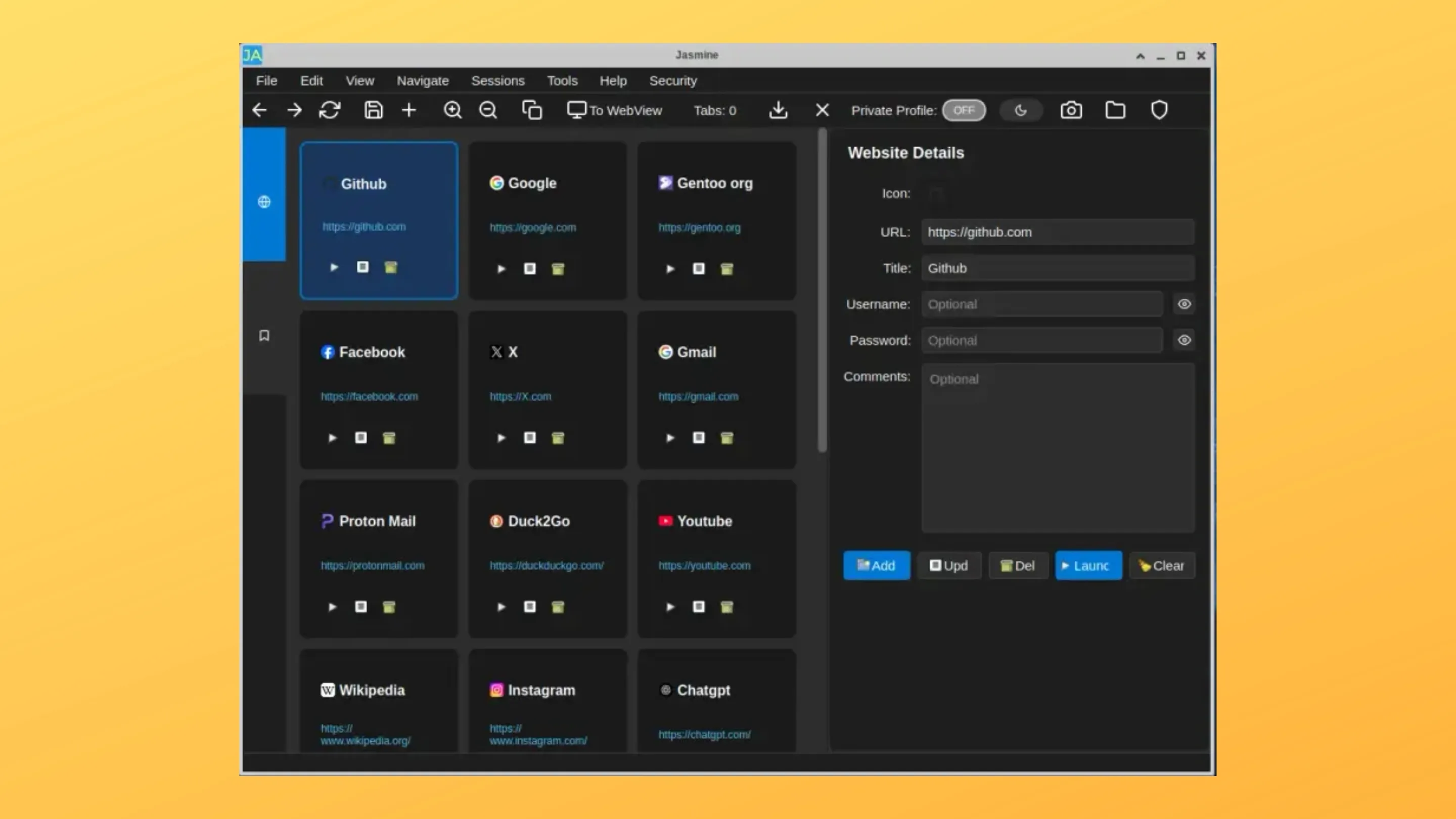Viewport: 1456px width, 819px height.
Task: Open the View menu
Action: [x=360, y=81]
